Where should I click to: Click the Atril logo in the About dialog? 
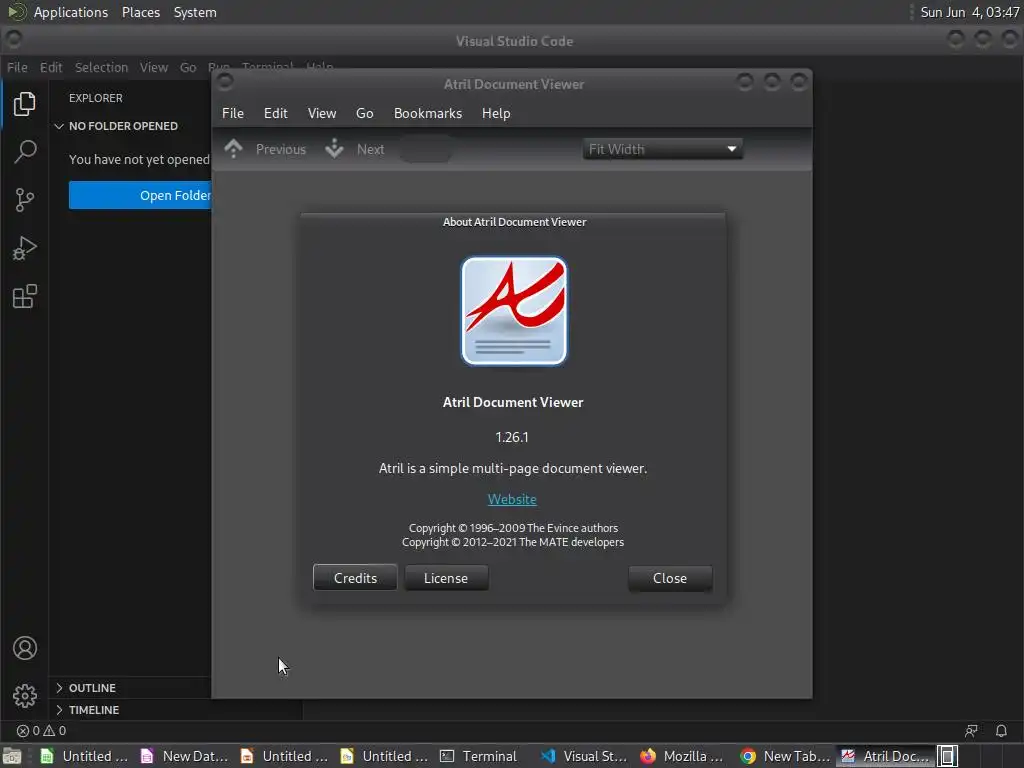(514, 311)
